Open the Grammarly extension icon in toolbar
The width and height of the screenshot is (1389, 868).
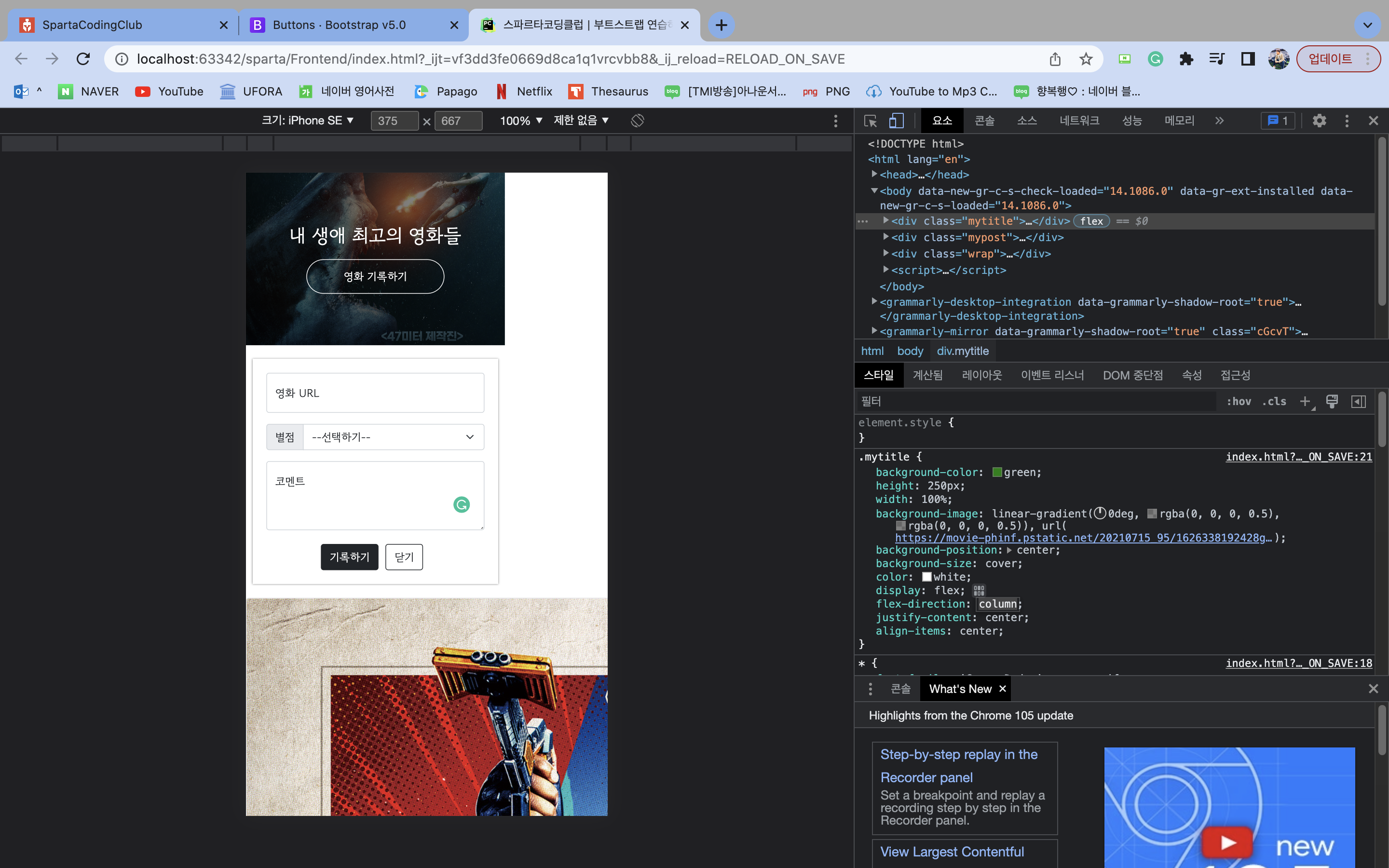click(1156, 59)
